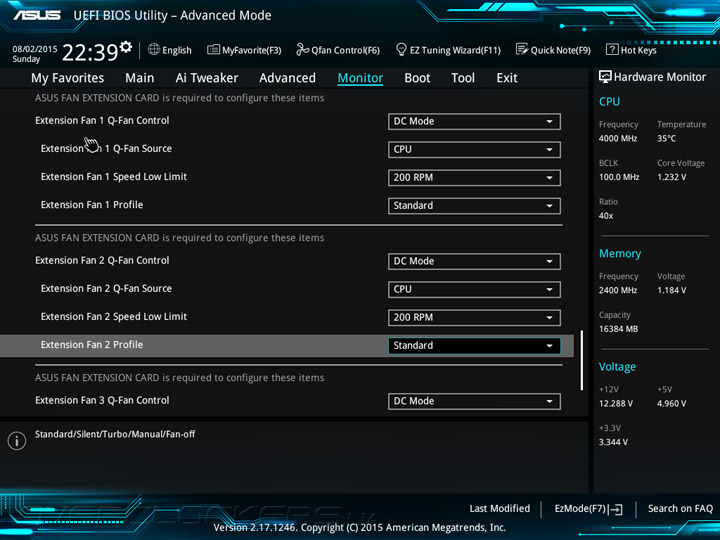This screenshot has width=720, height=540.
Task: Click the info icon beside help text
Action: (x=17, y=441)
